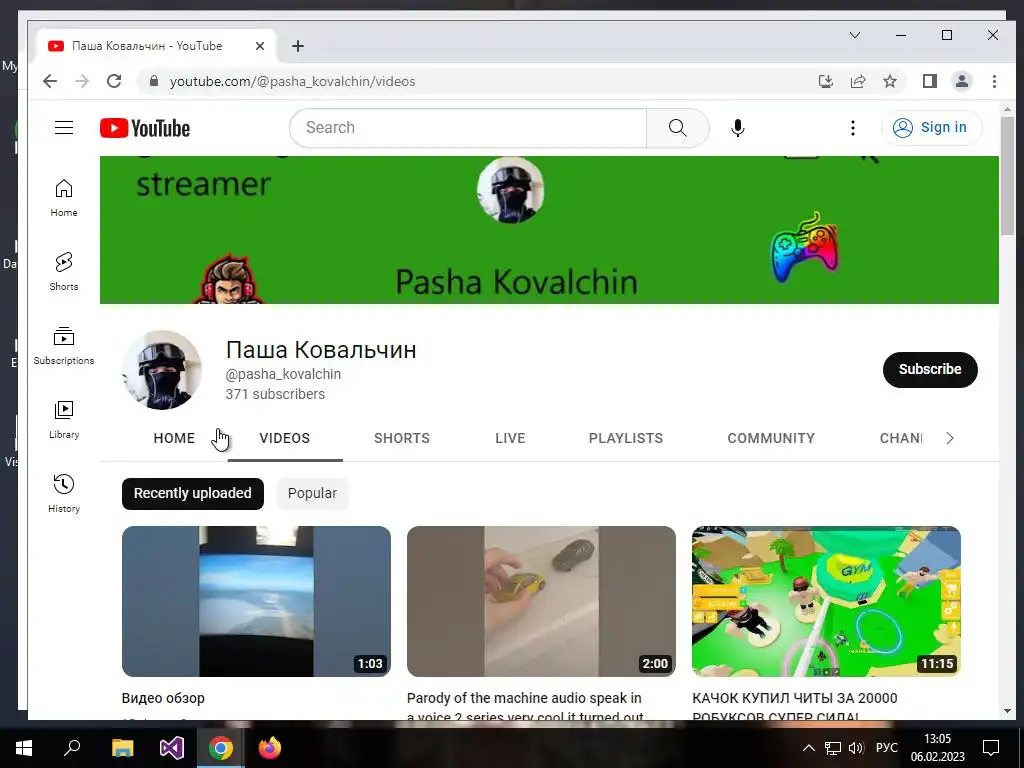
Task: Open the КАЧОК КУПИЛ ЧИТЫ video thumbnail
Action: click(826, 601)
